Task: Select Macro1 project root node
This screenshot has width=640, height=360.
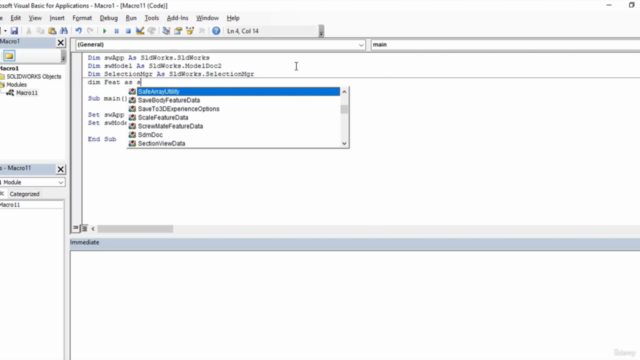Action: click(x=9, y=68)
